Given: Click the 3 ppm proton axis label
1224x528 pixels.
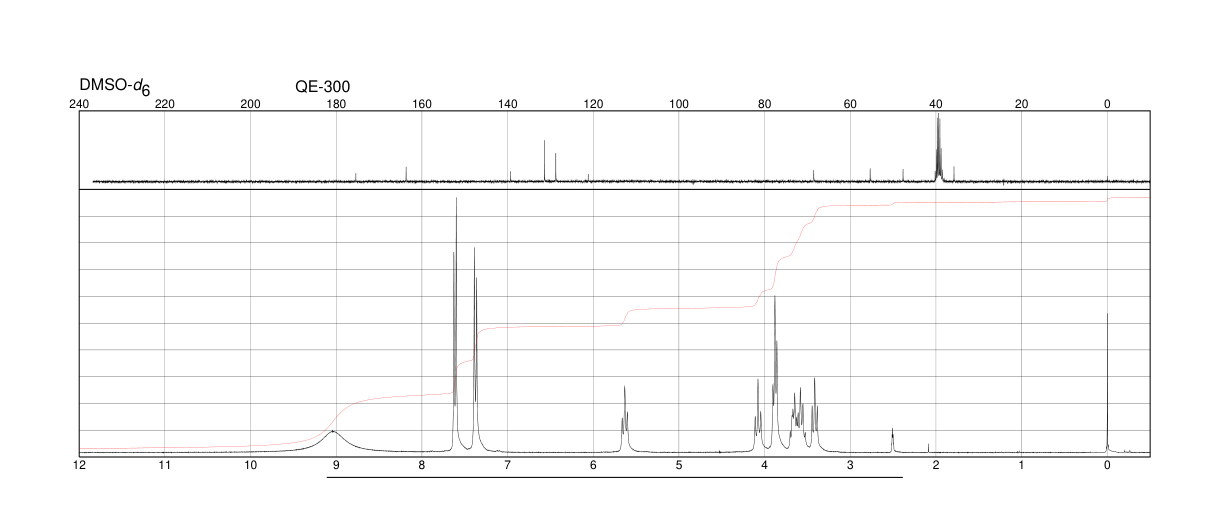Looking at the screenshot, I should click(850, 466).
